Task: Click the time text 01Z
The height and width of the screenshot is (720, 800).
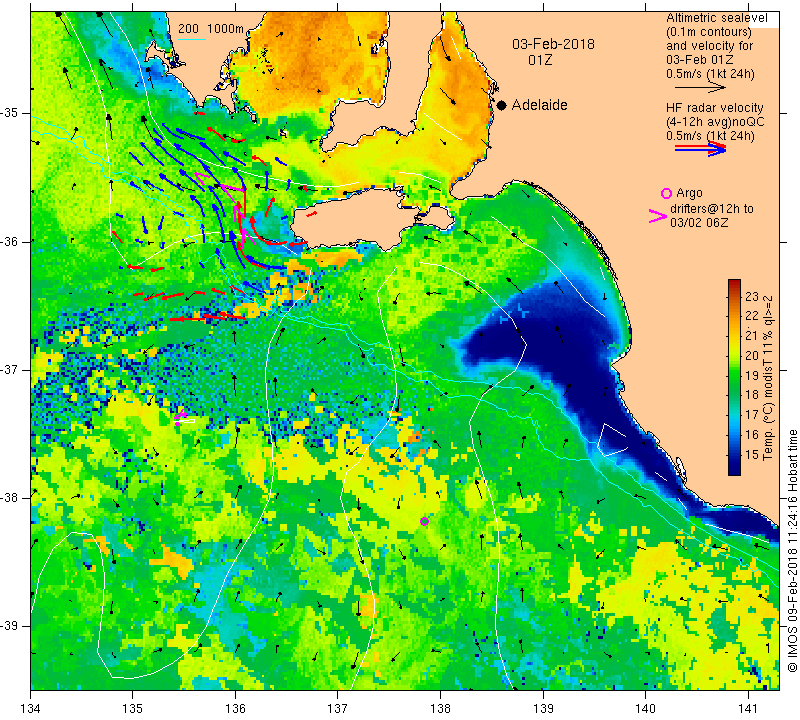Action: click(x=540, y=60)
